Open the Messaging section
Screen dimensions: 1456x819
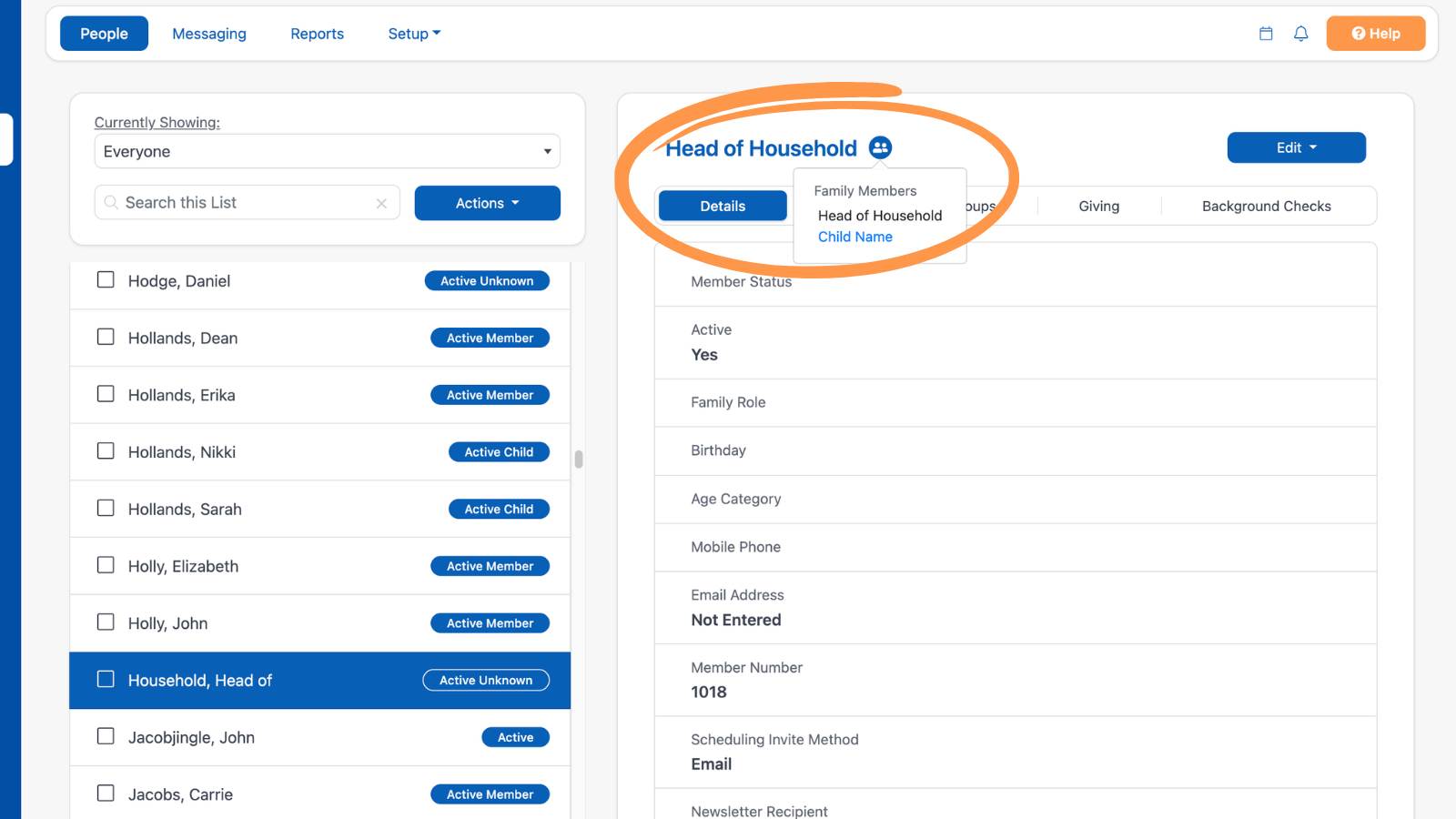pyautogui.click(x=209, y=34)
